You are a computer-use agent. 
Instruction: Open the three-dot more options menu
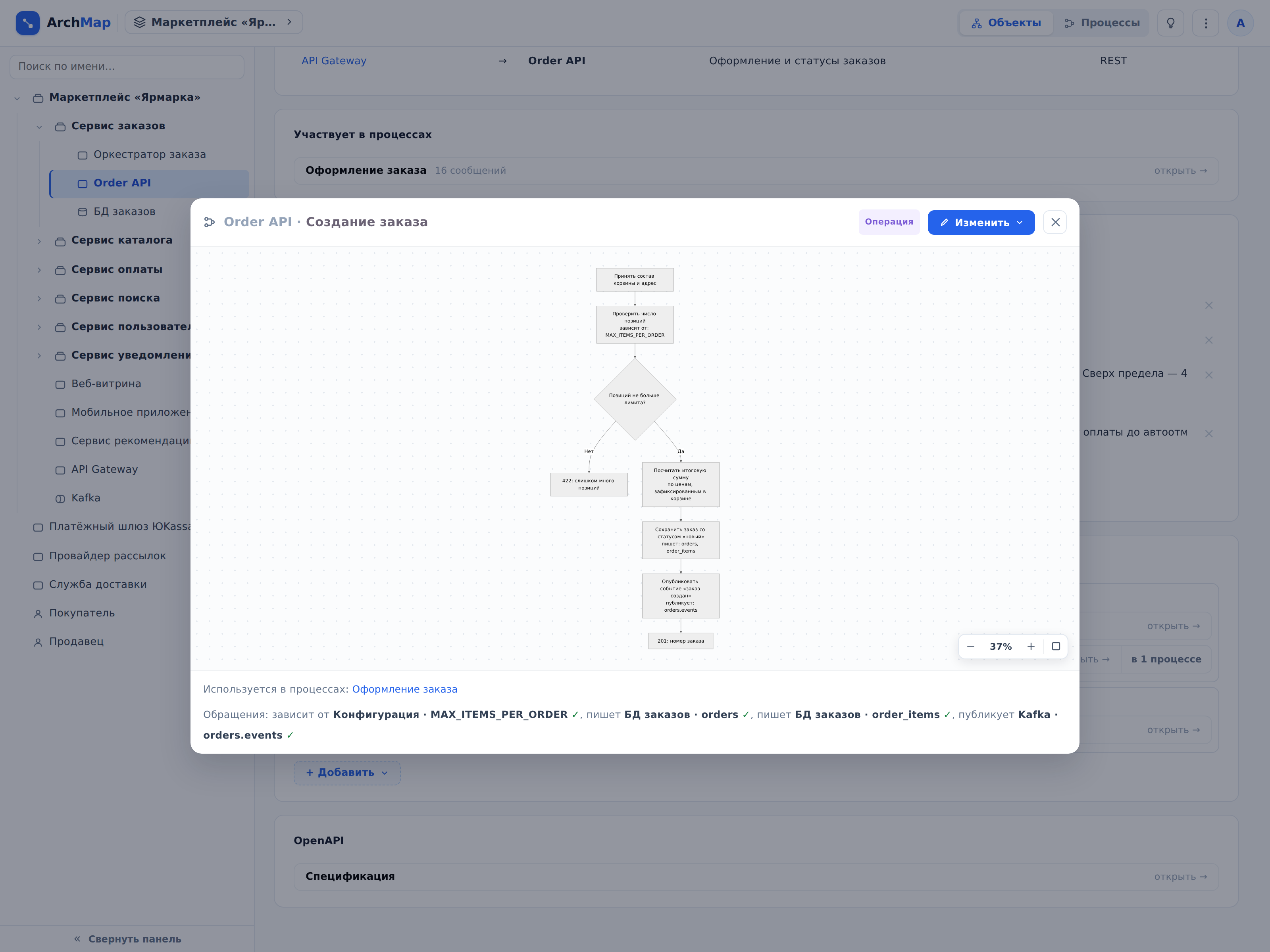1206,23
